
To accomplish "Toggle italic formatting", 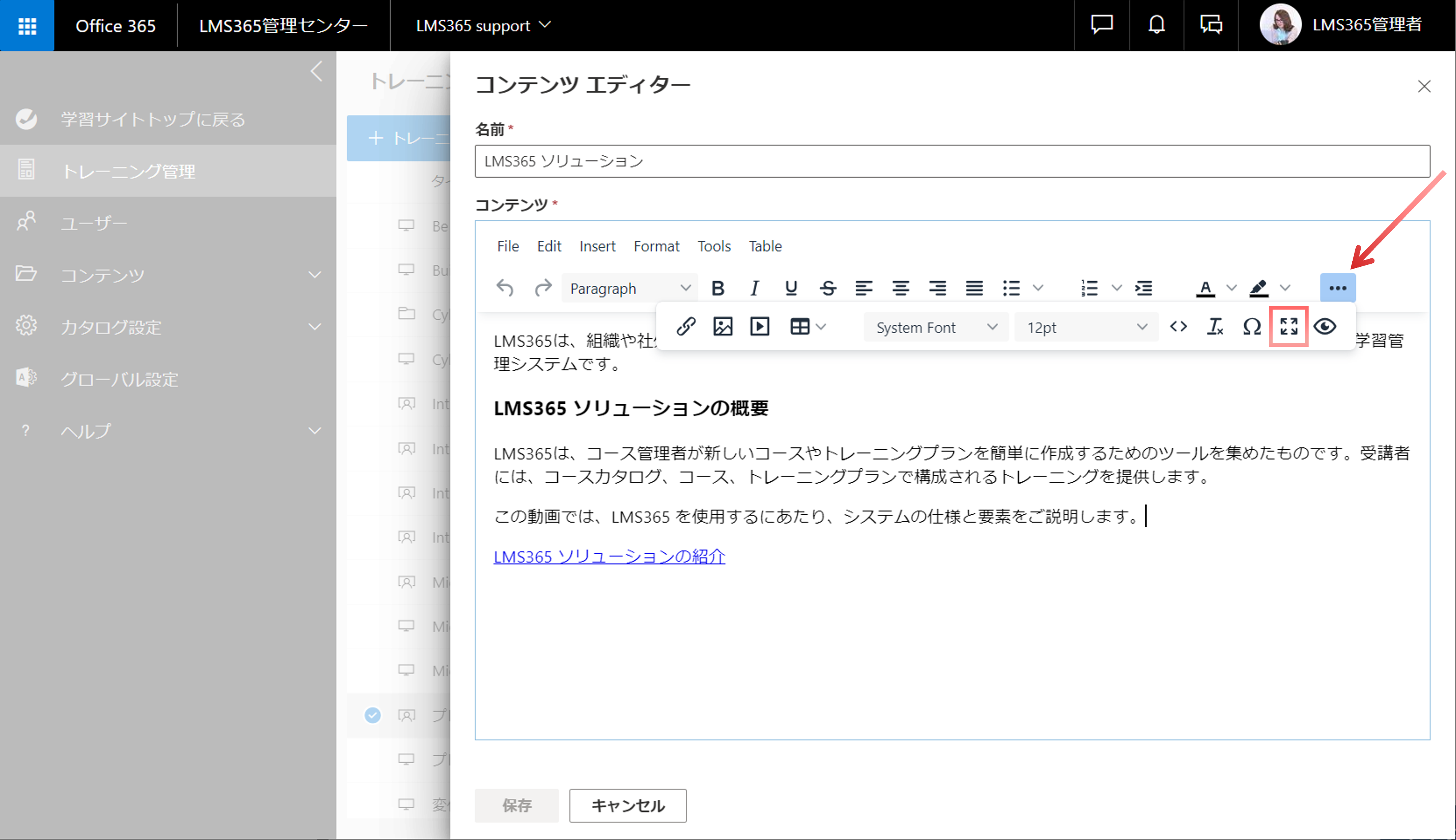I will tap(754, 288).
